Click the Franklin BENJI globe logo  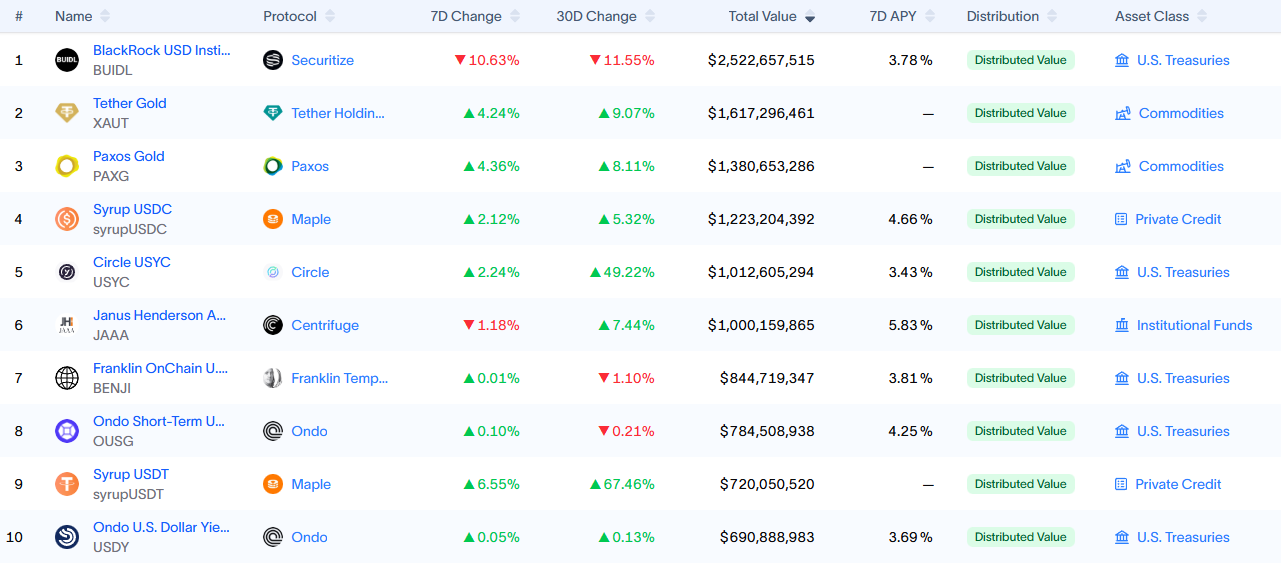tap(67, 378)
